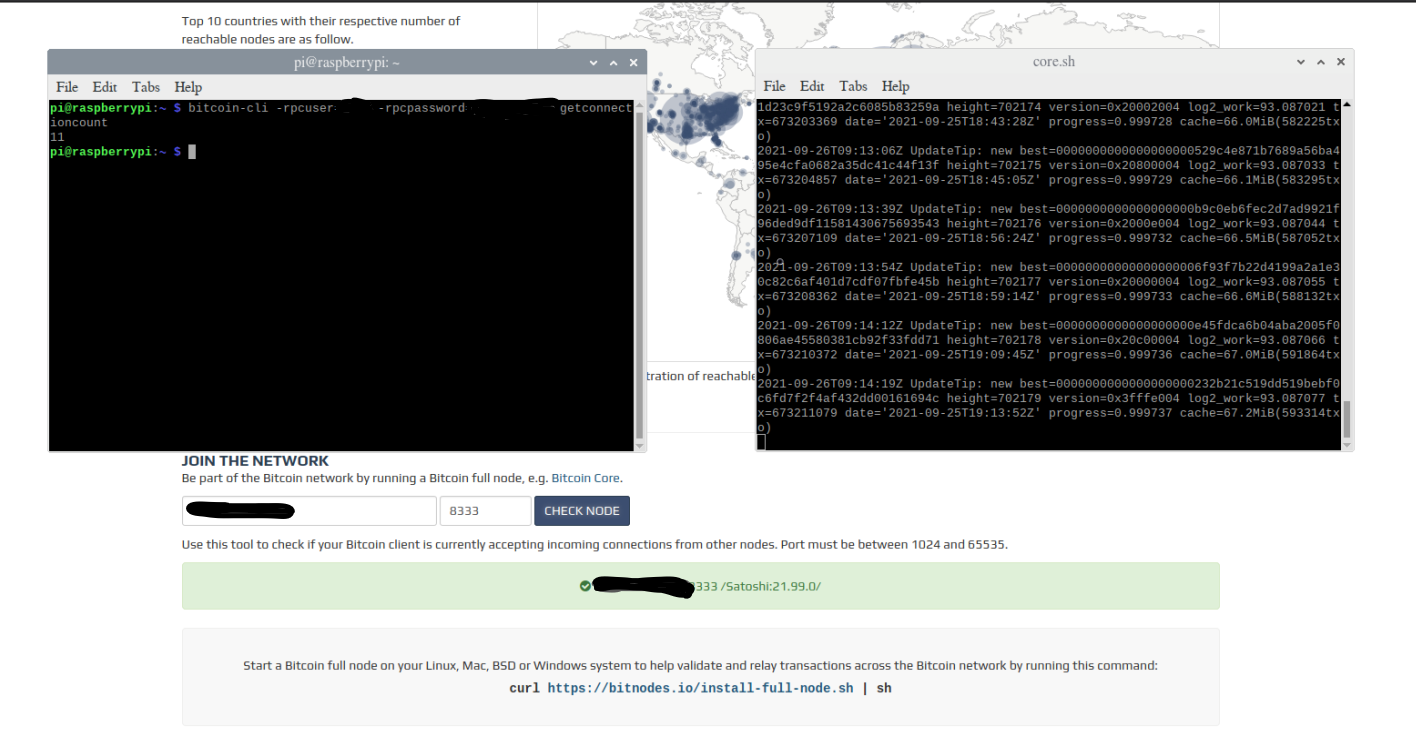Click the scroll-up arrow in core.sh window

1346,105
